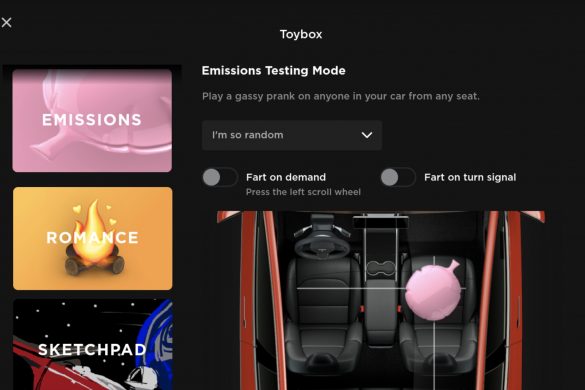
Task: Click the "Press the left scroll wheel" hint
Action: [x=303, y=192]
